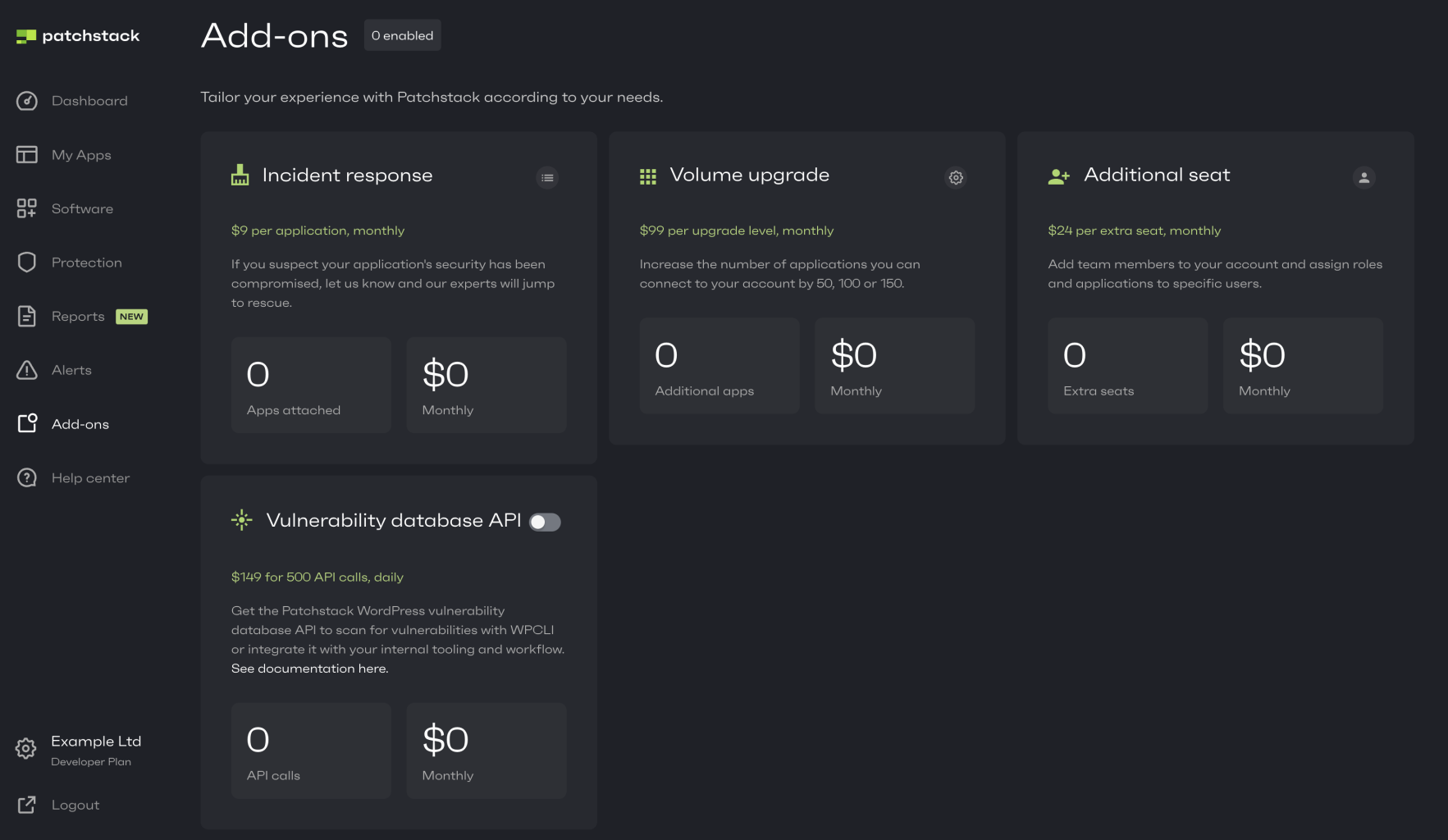Click Logout
Viewport: 1448px width, 840px height.
click(x=75, y=806)
